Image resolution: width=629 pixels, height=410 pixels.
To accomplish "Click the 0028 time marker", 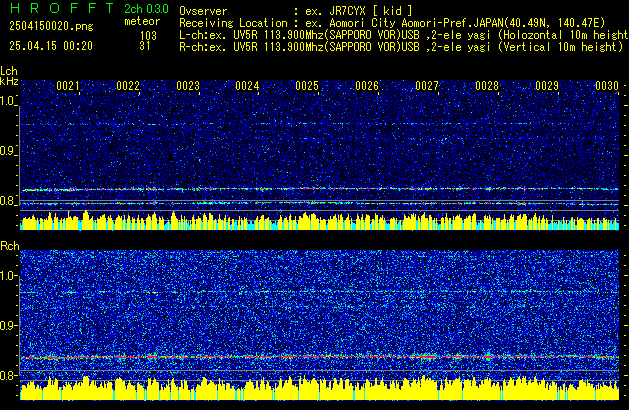I will tap(487, 86).
